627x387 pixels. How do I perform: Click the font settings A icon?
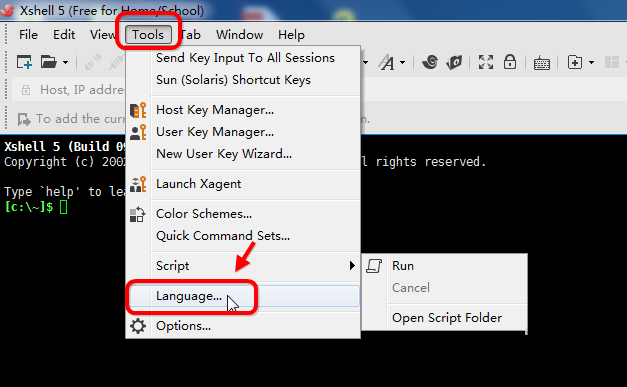click(x=387, y=62)
